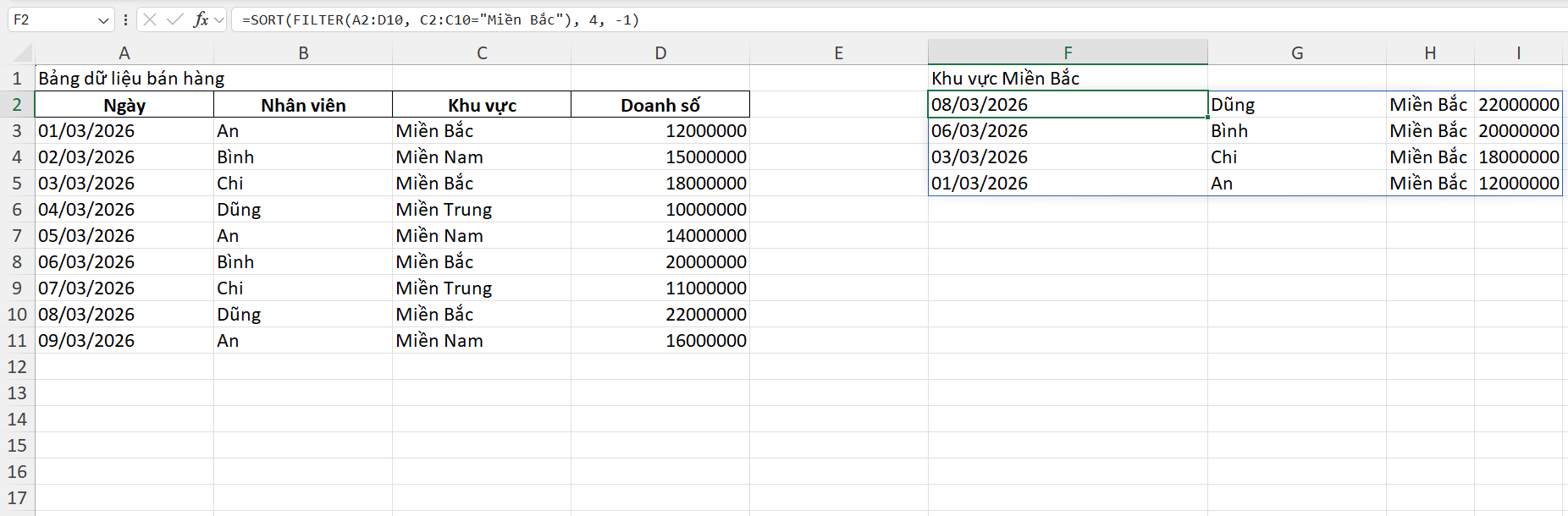This screenshot has width=1568, height=516.
Task: Select column F header
Action: [x=1068, y=52]
